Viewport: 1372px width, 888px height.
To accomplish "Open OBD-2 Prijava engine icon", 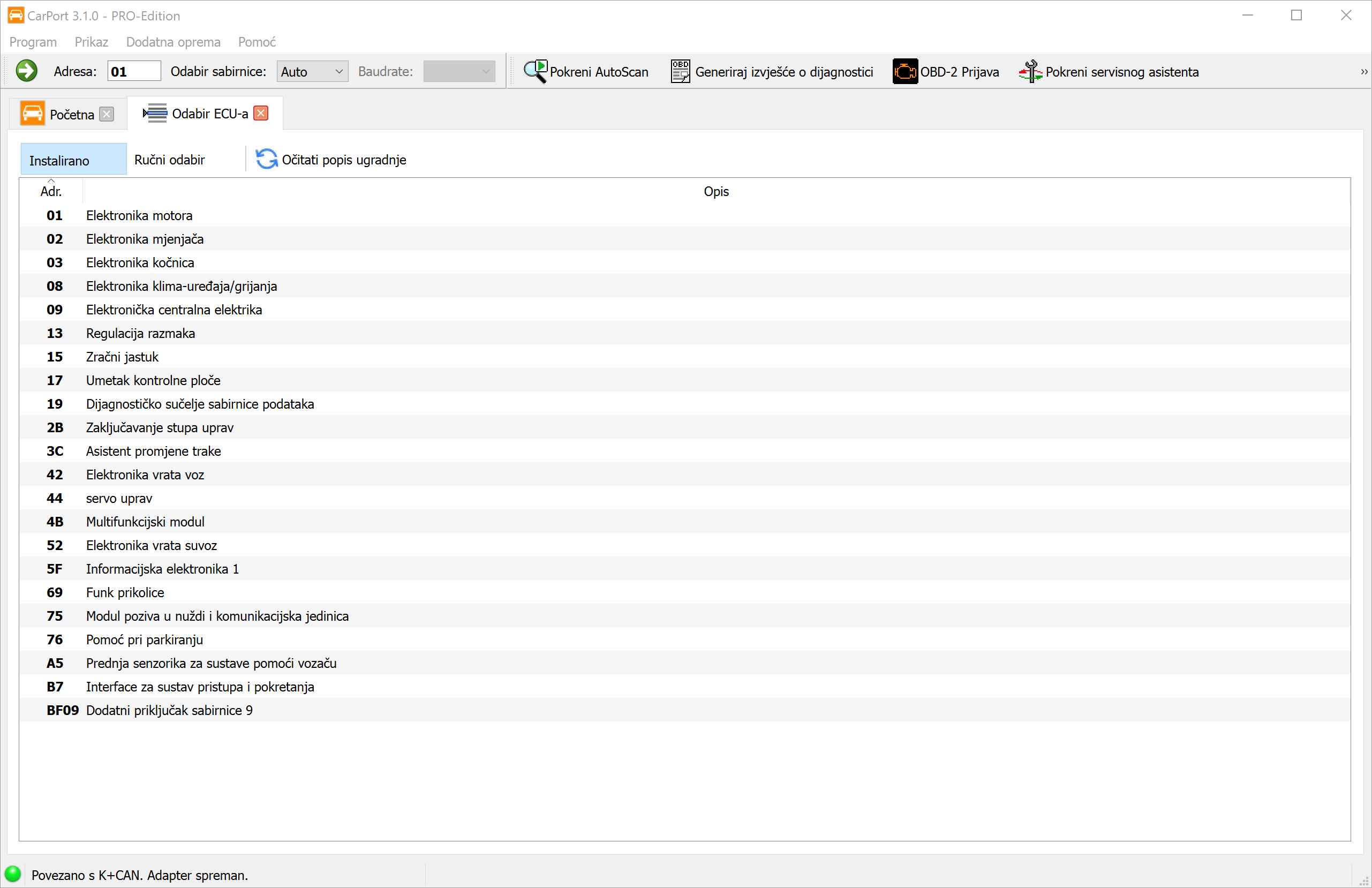I will point(904,72).
